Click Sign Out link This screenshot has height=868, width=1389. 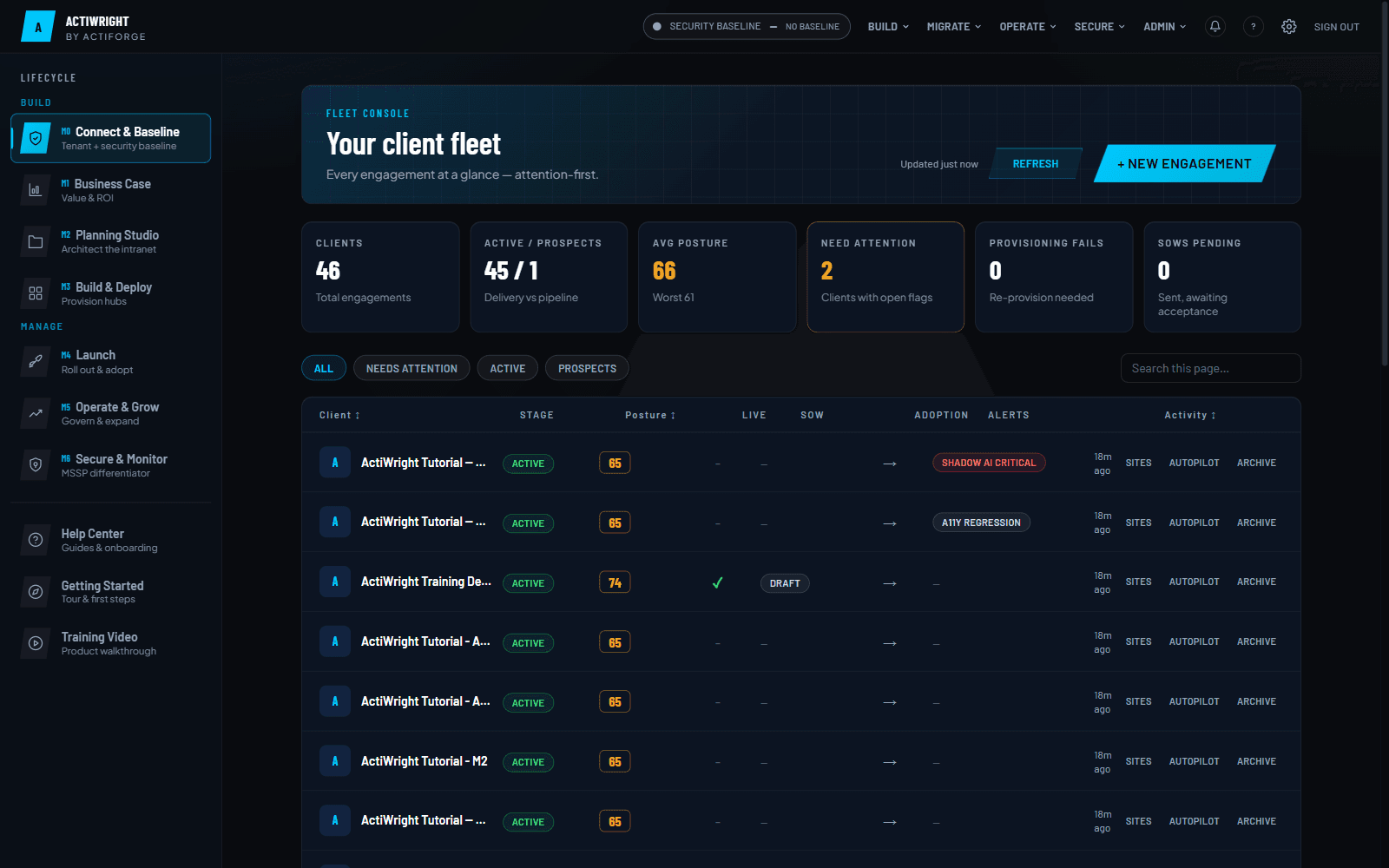1337,27
